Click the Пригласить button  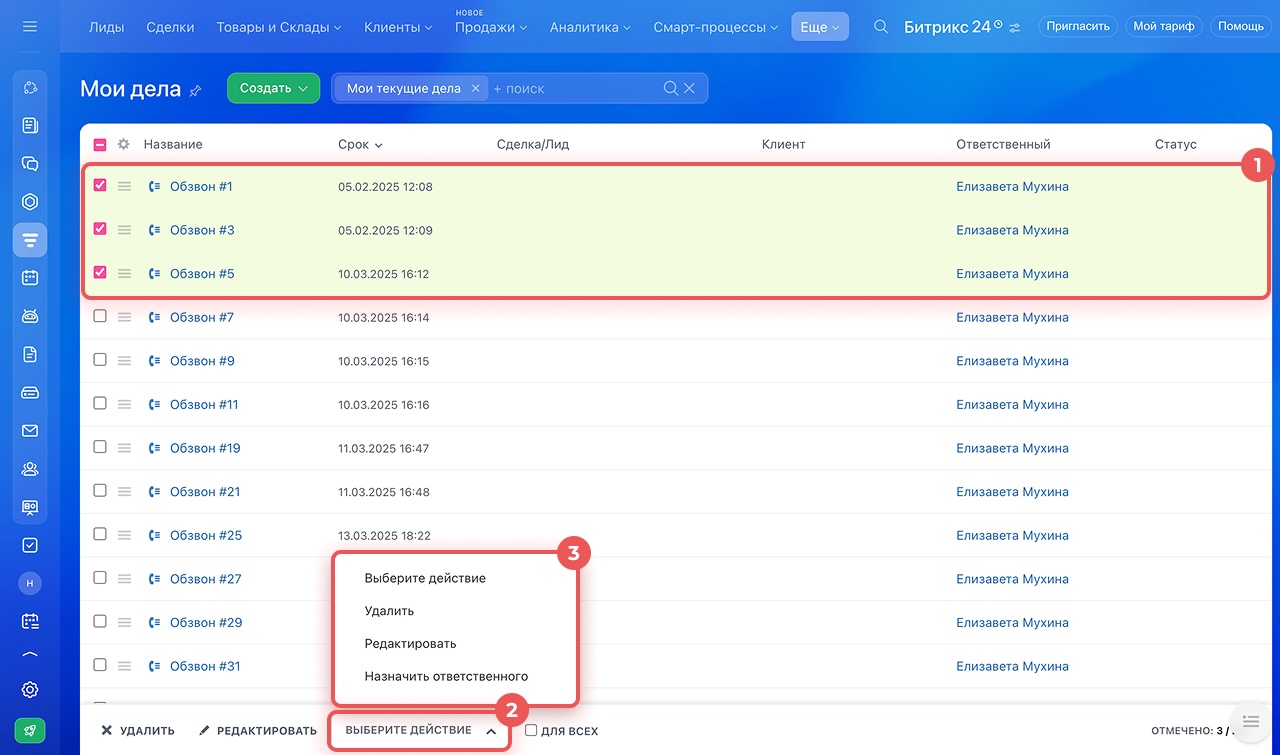pos(1077,27)
